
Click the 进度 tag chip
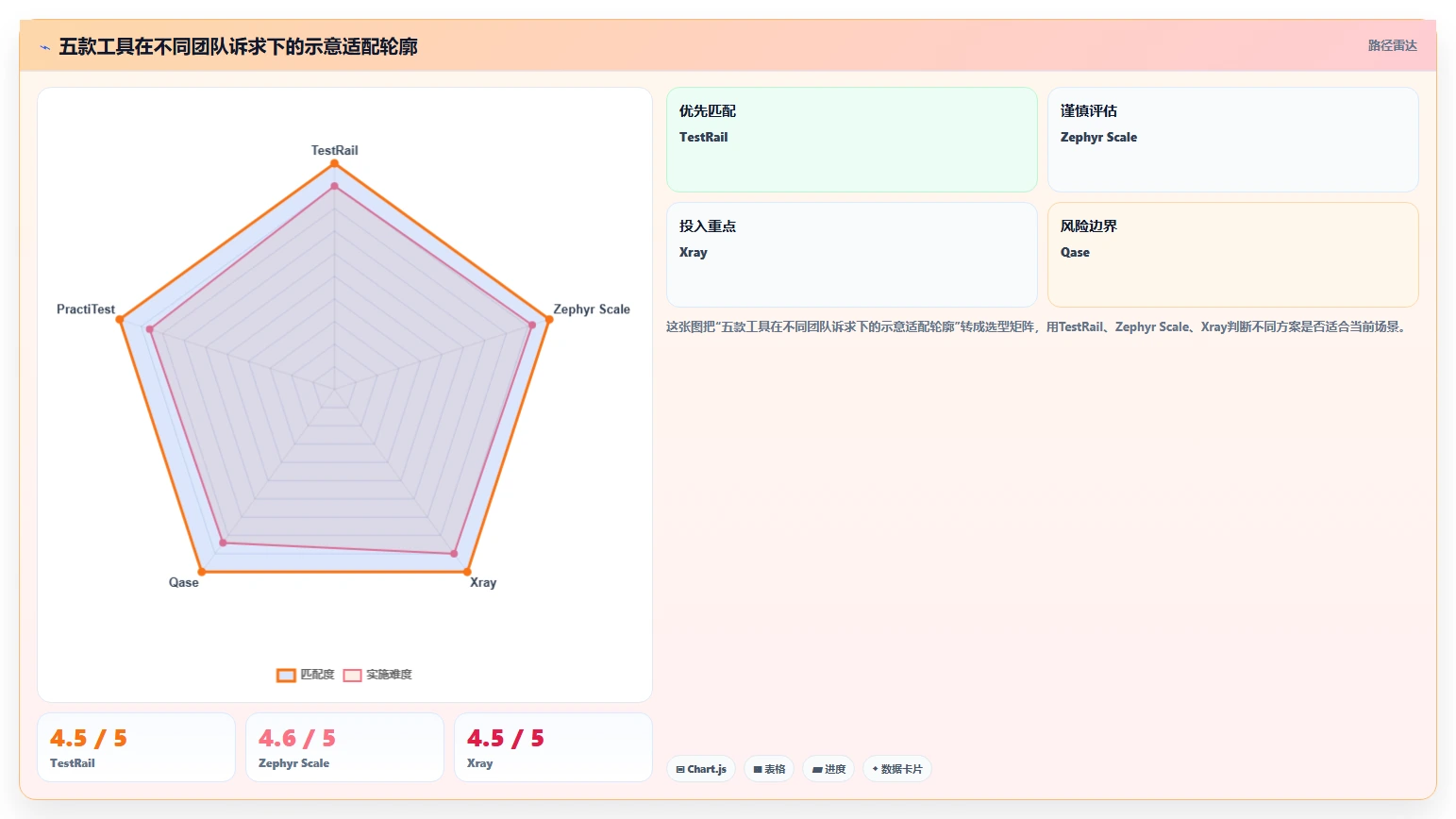tap(828, 769)
